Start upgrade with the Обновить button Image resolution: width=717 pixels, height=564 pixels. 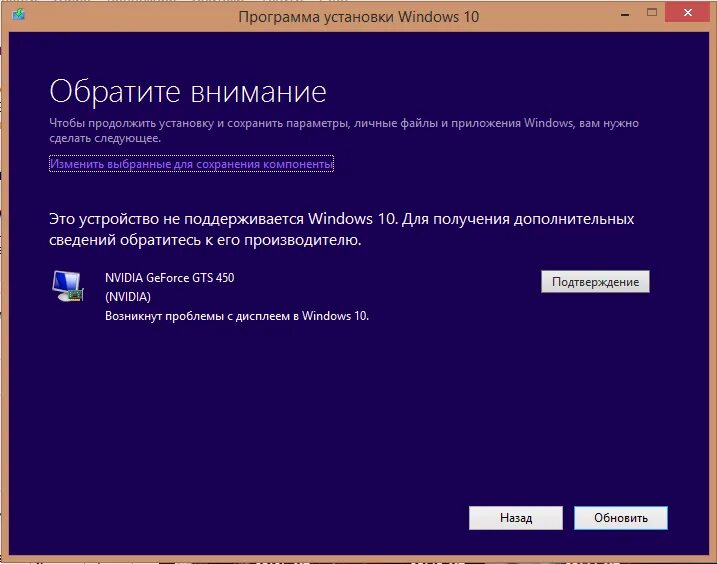(621, 518)
